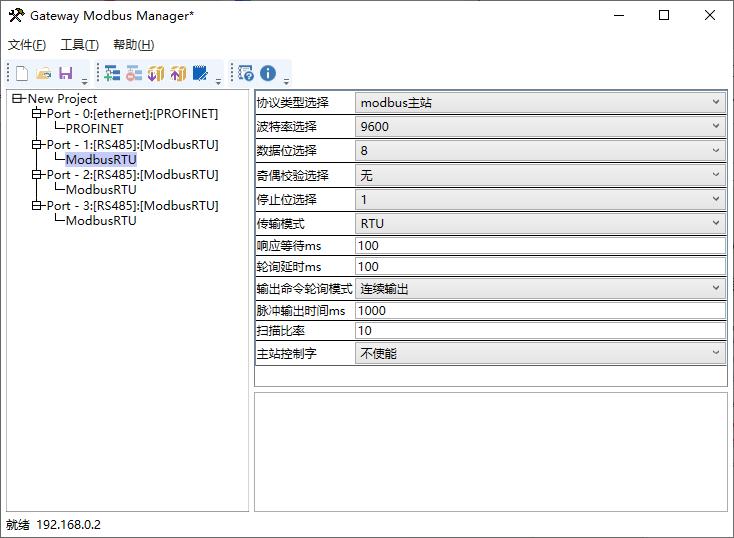This screenshot has width=734, height=538.
Task: Select PROFINET under Port - 0
Action: (x=95, y=128)
